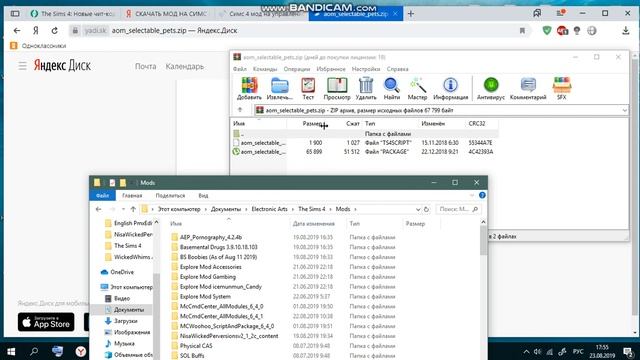Select the Explore Mod Gambling folder
The height and width of the screenshot is (360, 640).
(x=208, y=277)
